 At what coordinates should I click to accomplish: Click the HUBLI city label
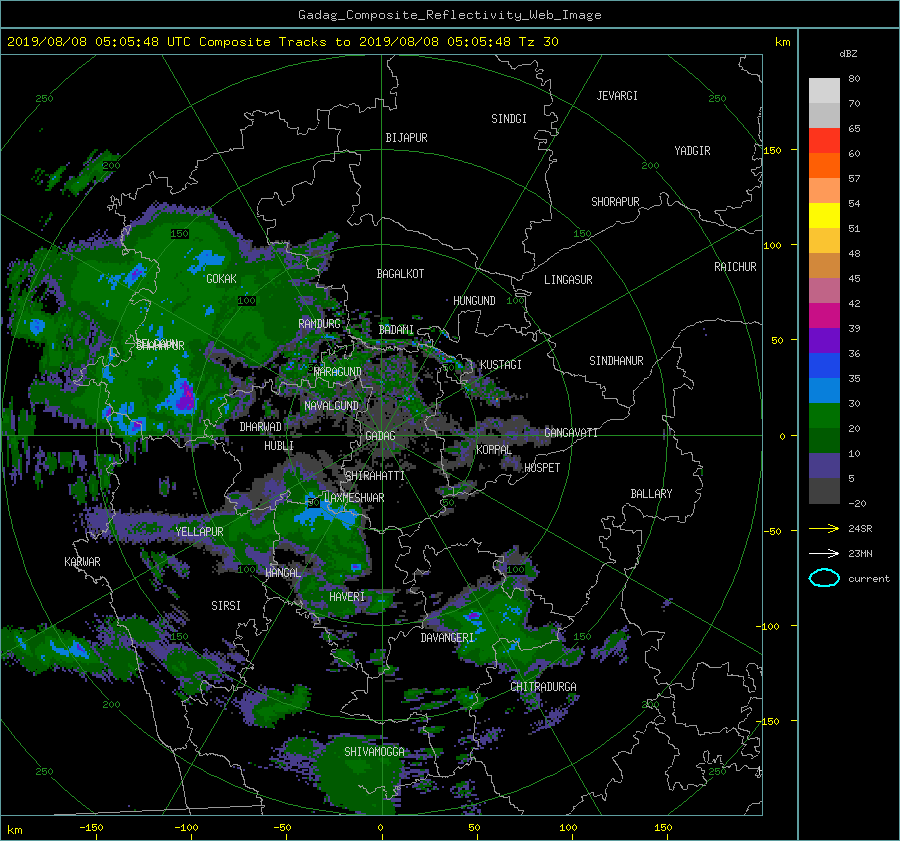click(279, 446)
